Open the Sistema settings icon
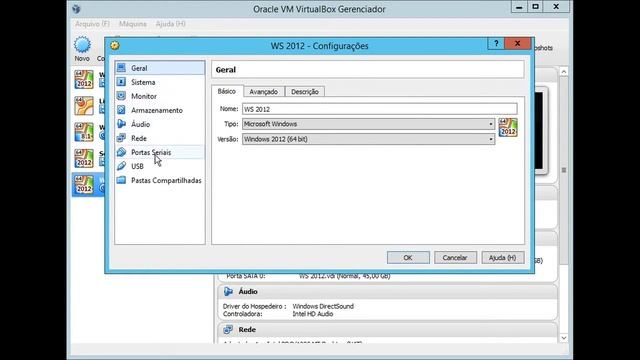The width and height of the screenshot is (640, 360). point(121,82)
